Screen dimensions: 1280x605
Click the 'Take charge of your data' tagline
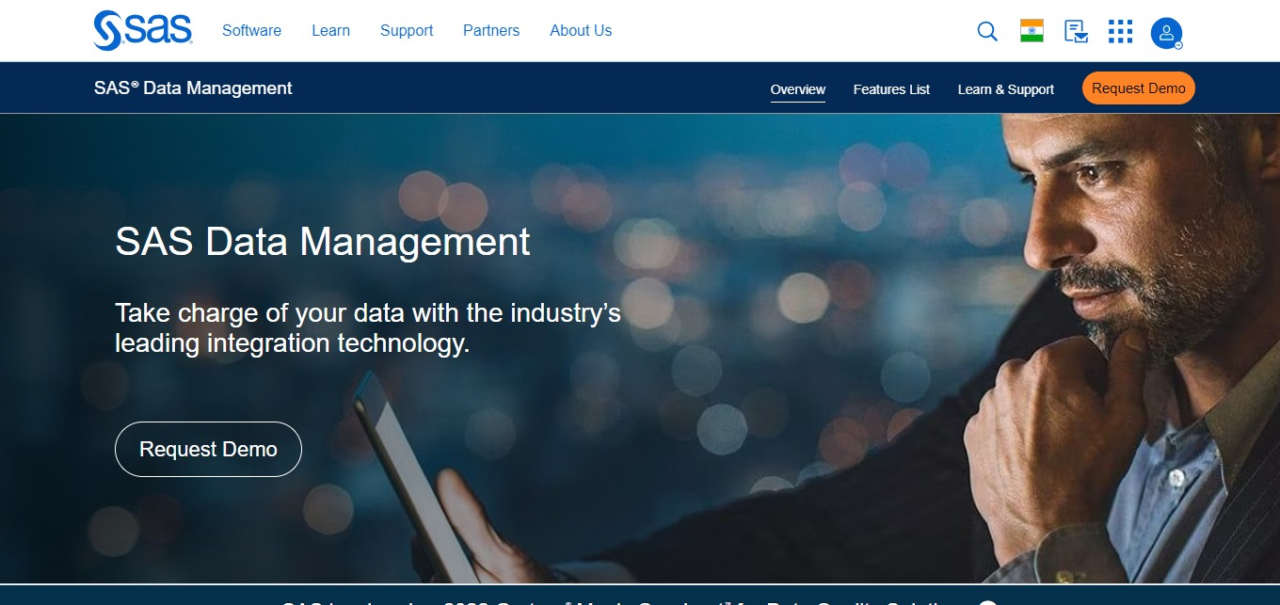point(368,328)
